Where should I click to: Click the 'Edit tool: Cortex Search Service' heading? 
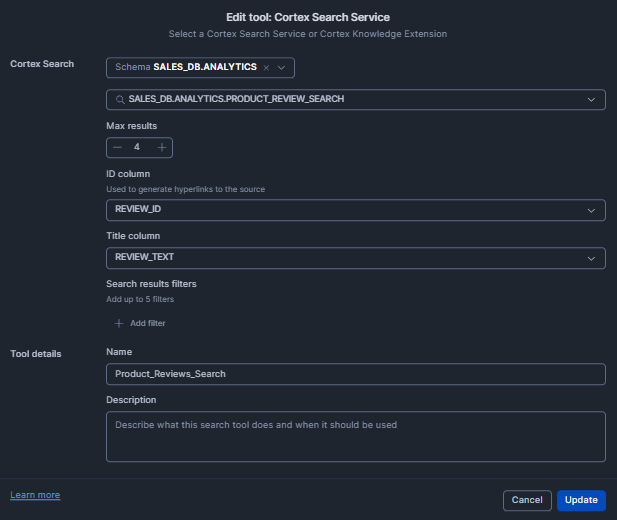(x=308, y=17)
